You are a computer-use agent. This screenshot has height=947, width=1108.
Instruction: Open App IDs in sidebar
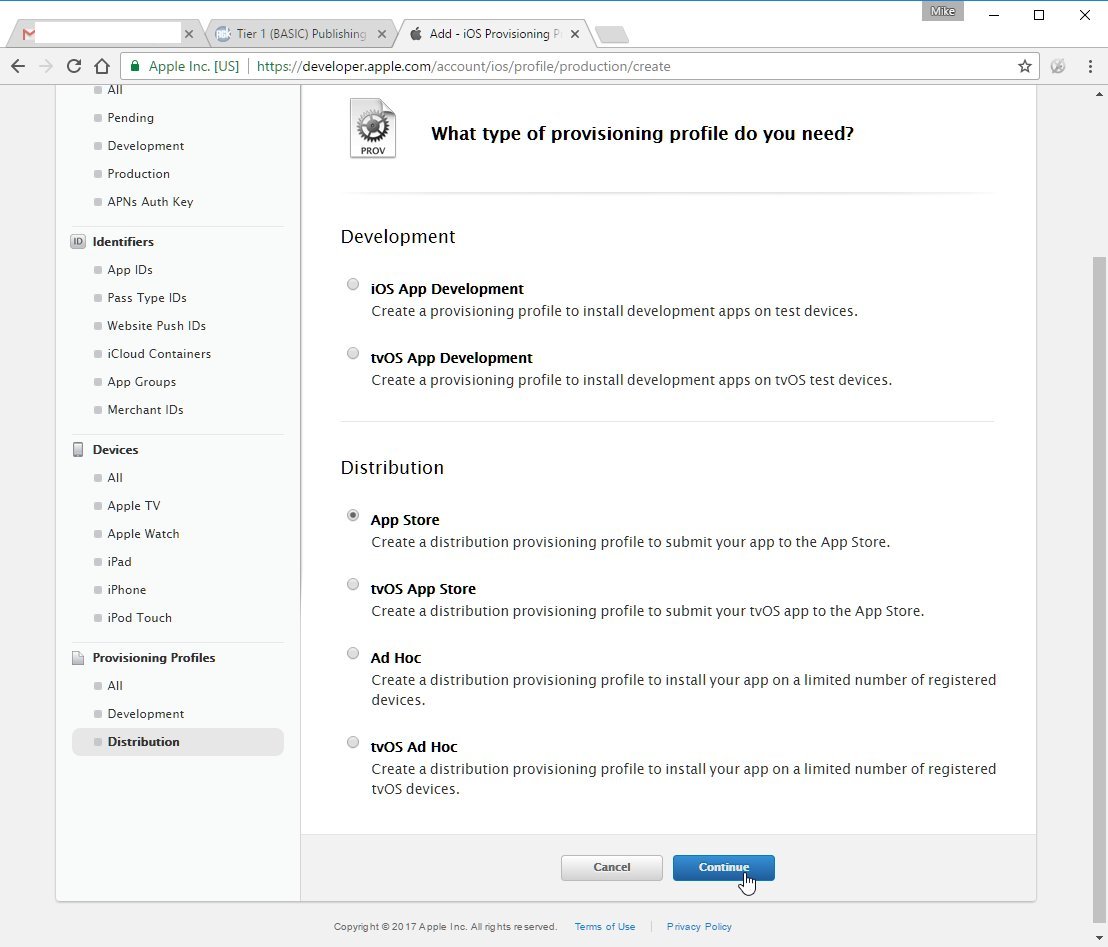tap(130, 270)
